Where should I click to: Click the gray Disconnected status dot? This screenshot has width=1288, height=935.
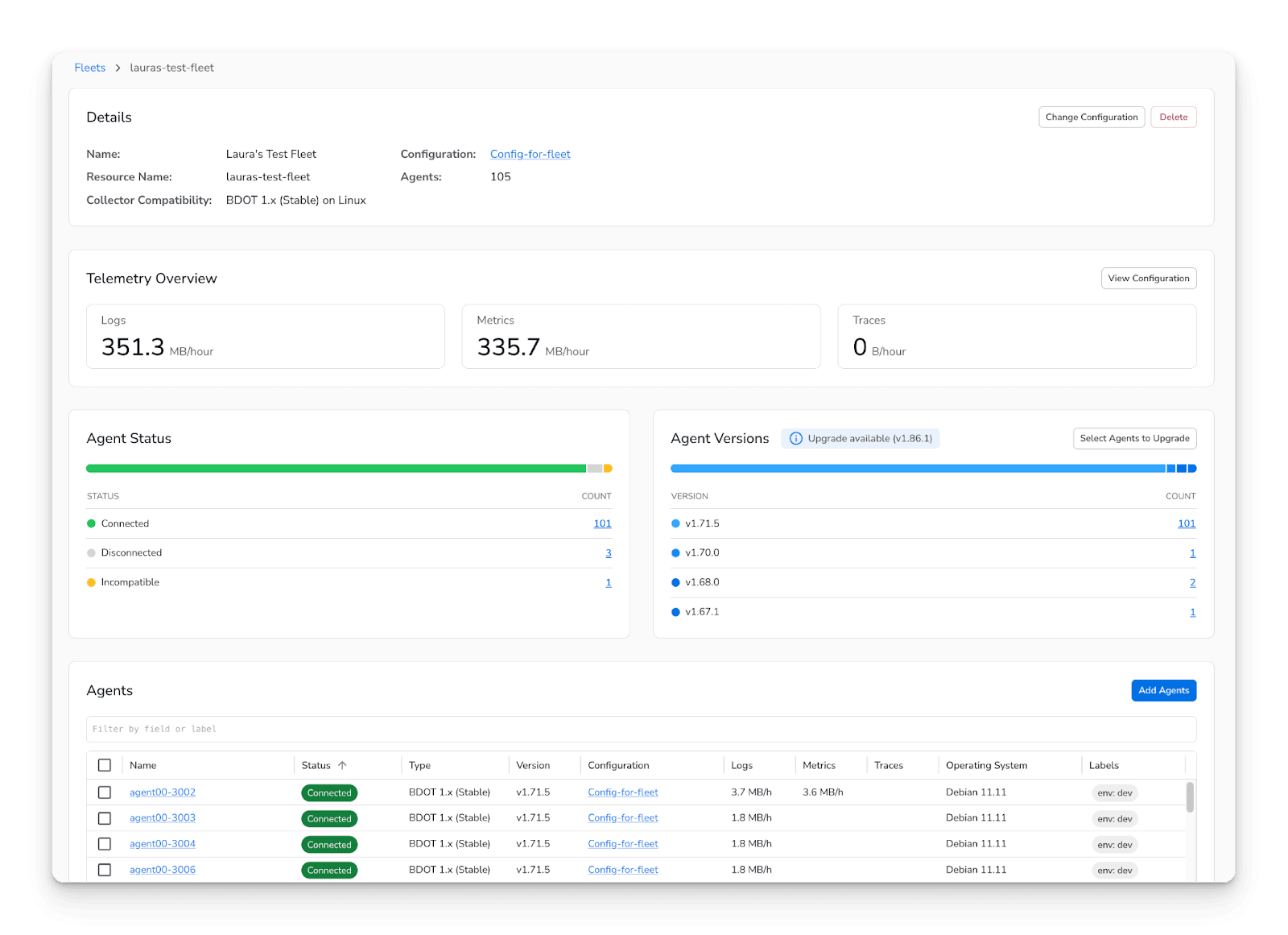tap(91, 553)
